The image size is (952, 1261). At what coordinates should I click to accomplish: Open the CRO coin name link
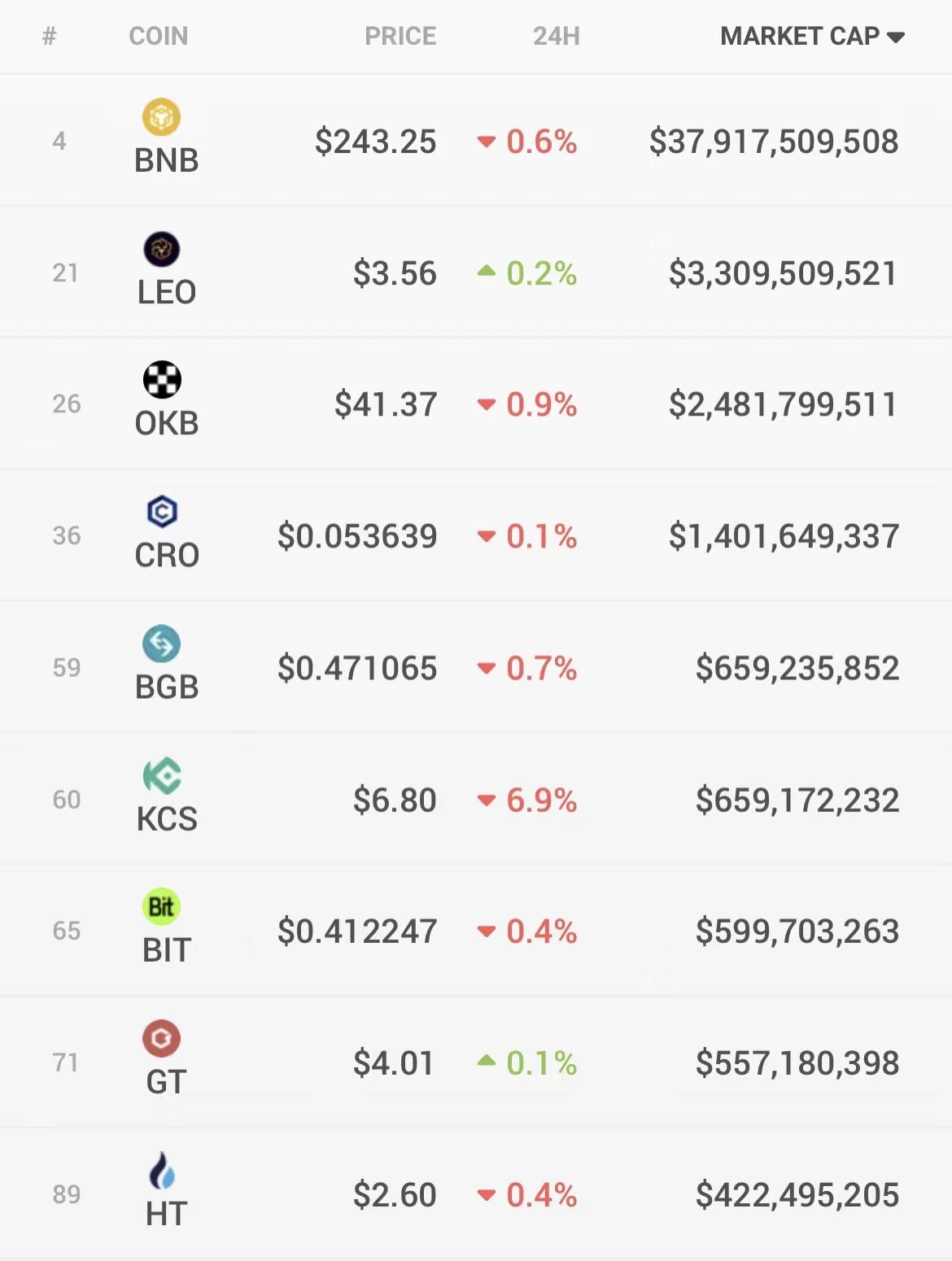click(x=167, y=556)
